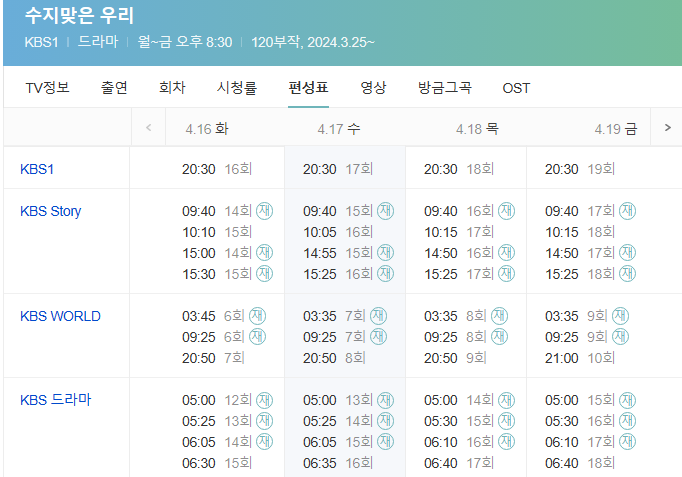Click the show title 수지맞은 우리

pos(79,16)
